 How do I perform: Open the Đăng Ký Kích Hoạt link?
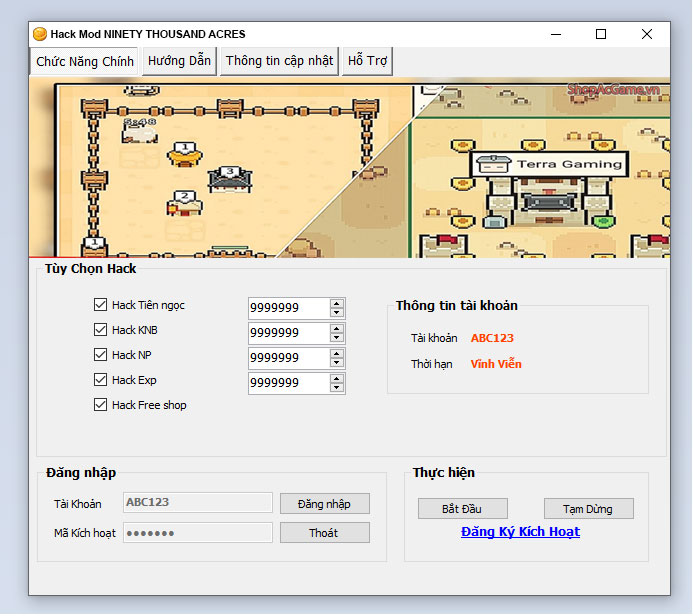(x=520, y=532)
